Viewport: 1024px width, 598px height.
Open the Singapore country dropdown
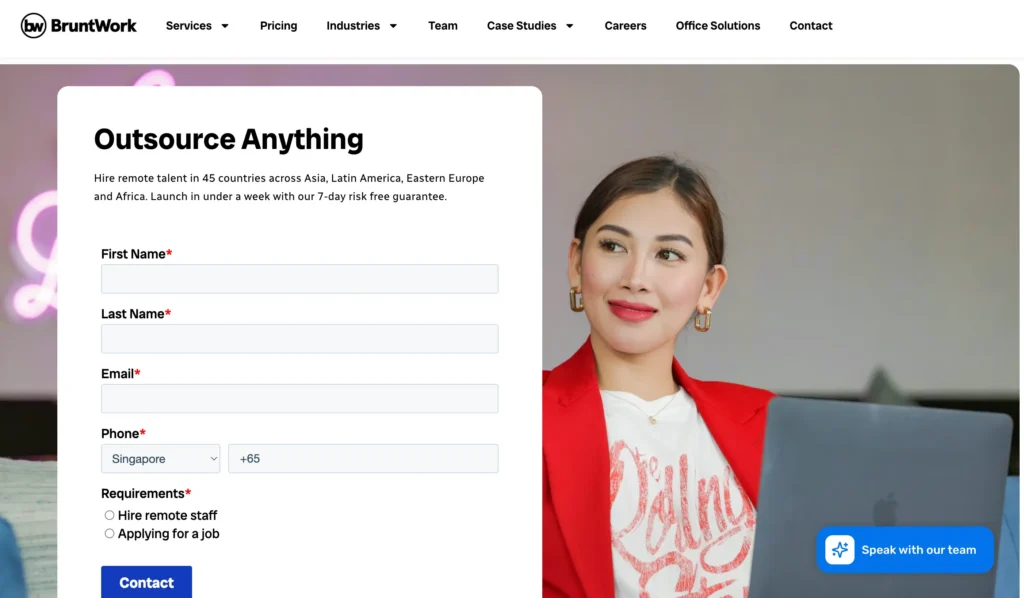point(161,458)
